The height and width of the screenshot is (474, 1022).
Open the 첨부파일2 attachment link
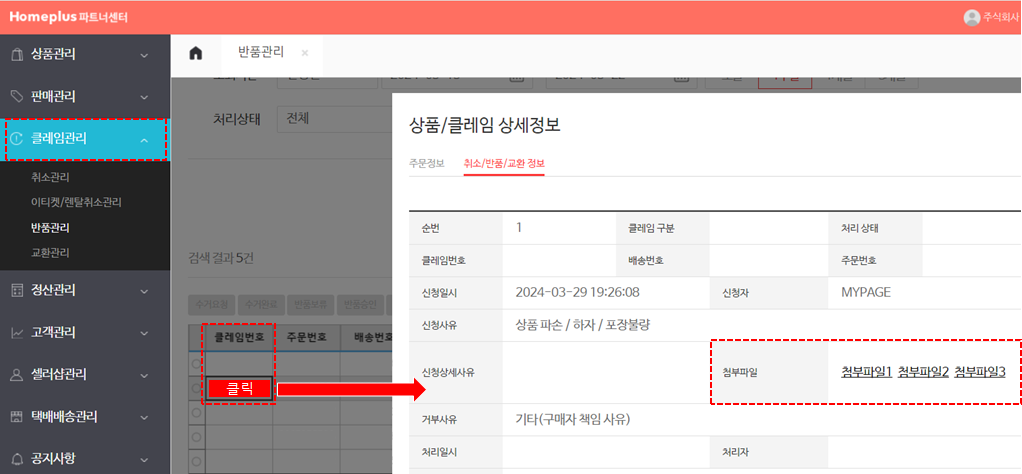click(x=923, y=372)
